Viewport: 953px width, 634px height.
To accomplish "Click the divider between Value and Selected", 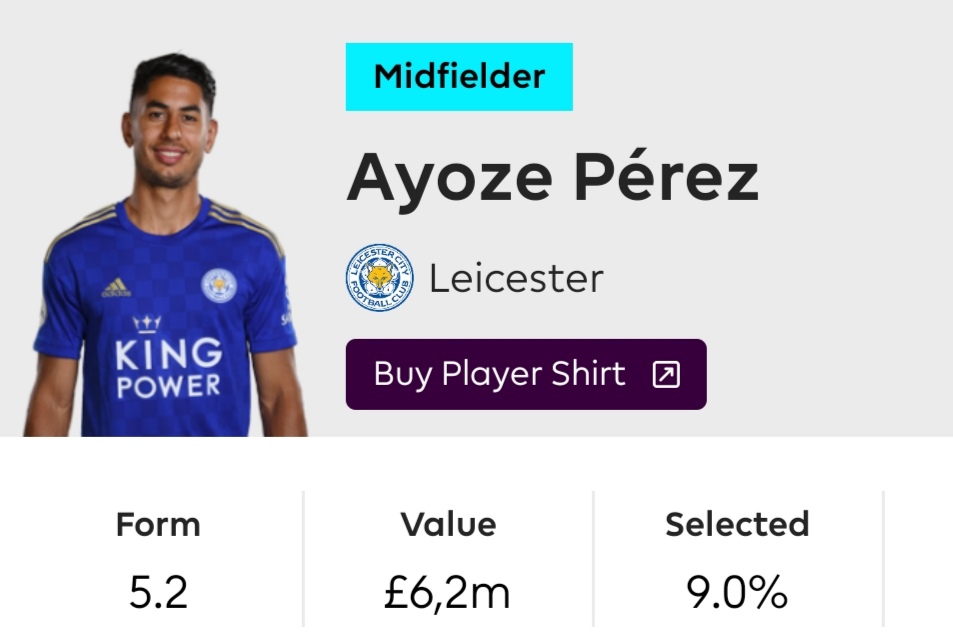I will (593, 559).
